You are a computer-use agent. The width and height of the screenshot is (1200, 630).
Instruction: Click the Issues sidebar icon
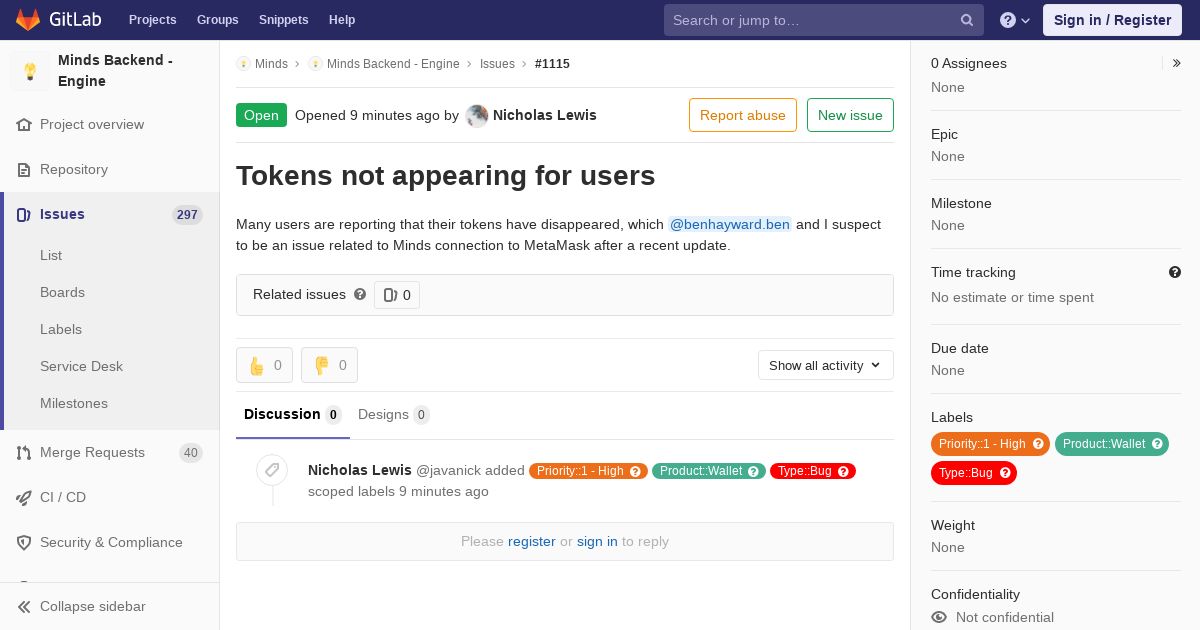[24, 215]
